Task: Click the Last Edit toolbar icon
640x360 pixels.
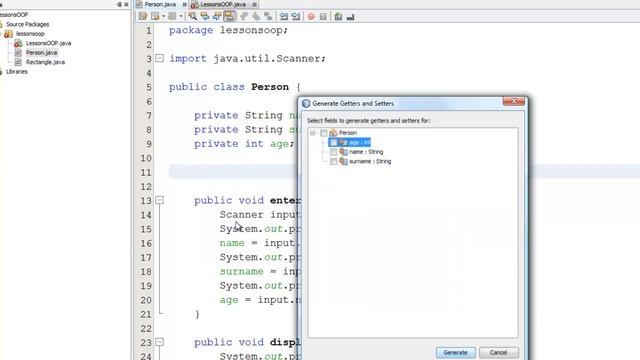Action: [142, 16]
